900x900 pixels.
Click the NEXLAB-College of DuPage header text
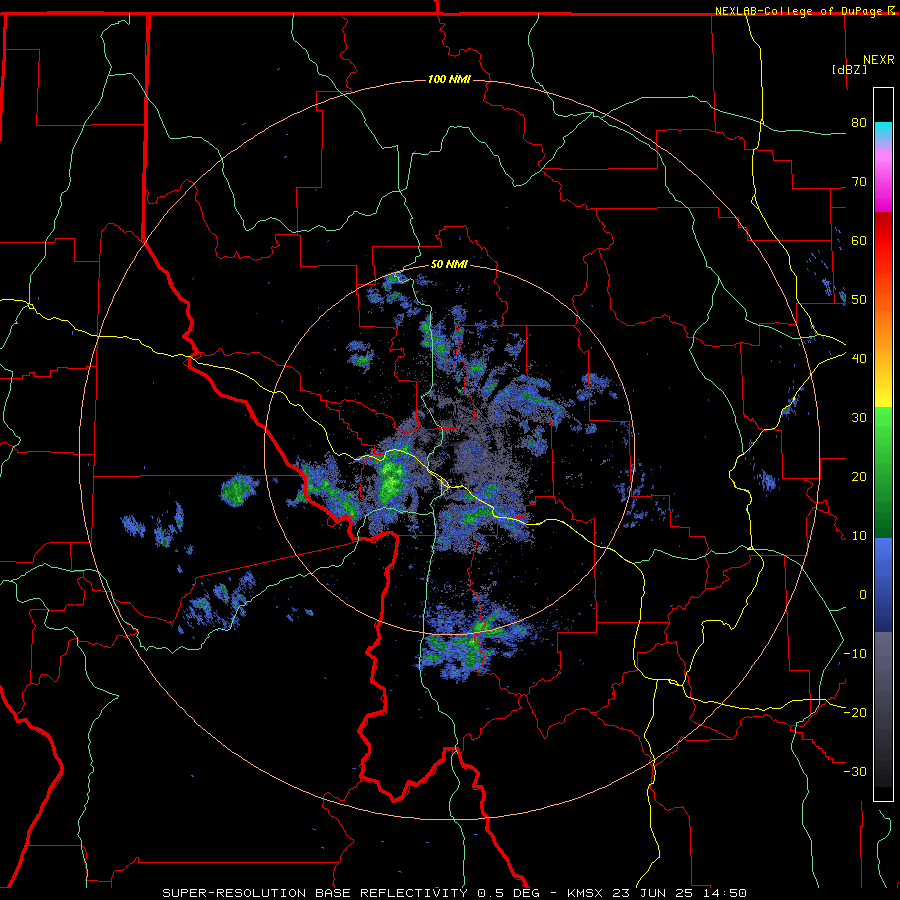798,11
